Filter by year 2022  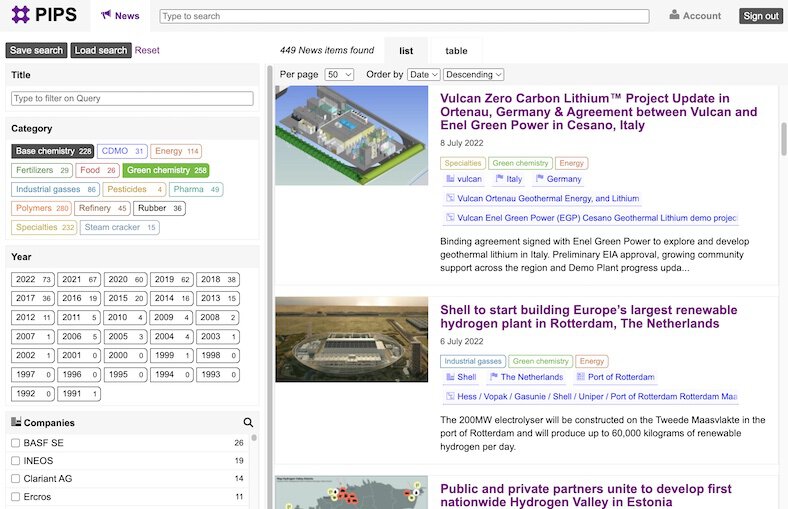[x=33, y=279]
